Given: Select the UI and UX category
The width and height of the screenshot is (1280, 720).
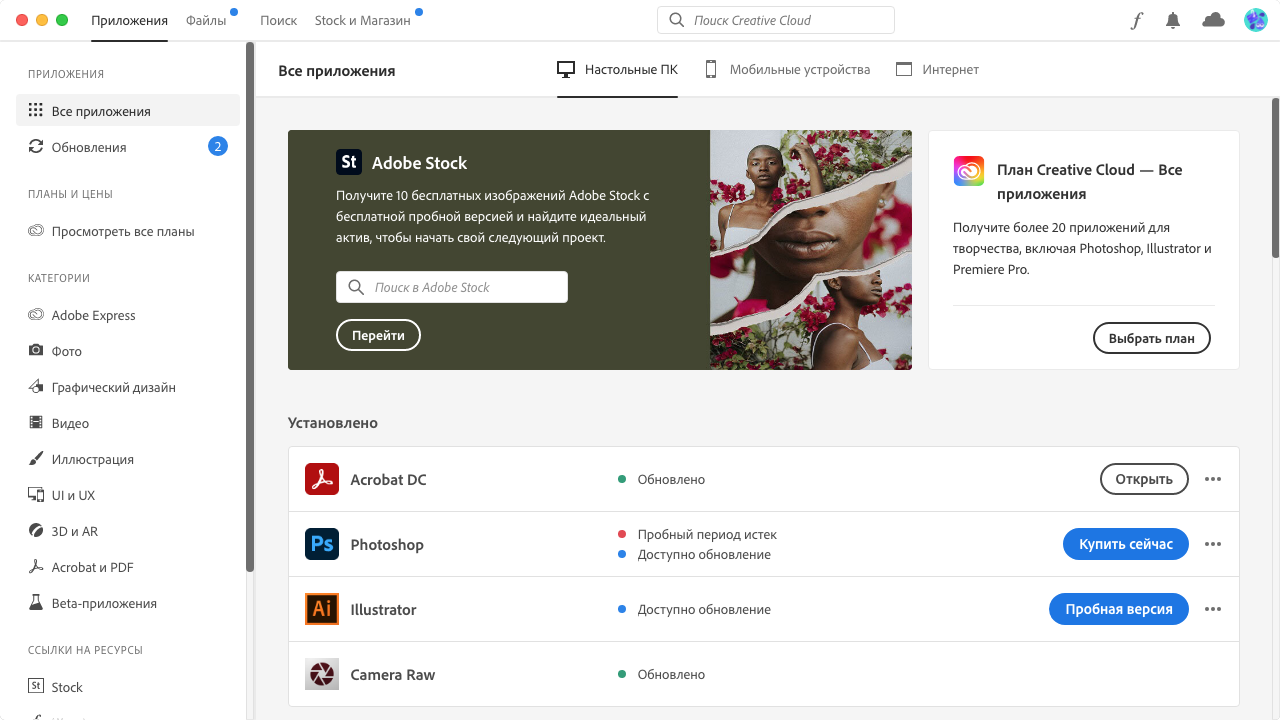Looking at the screenshot, I should tap(128, 495).
